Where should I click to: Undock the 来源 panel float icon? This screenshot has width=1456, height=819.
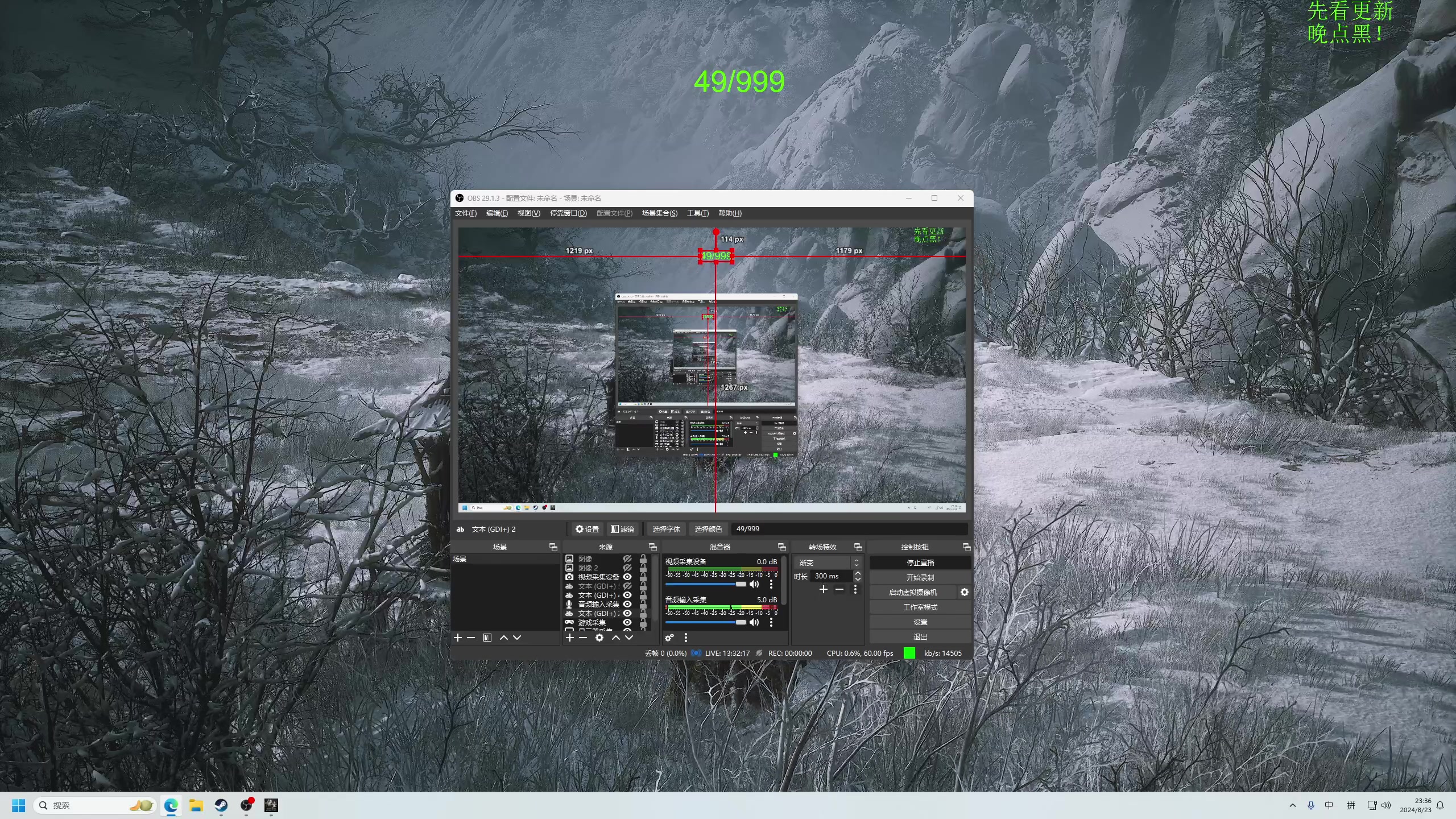click(x=653, y=547)
